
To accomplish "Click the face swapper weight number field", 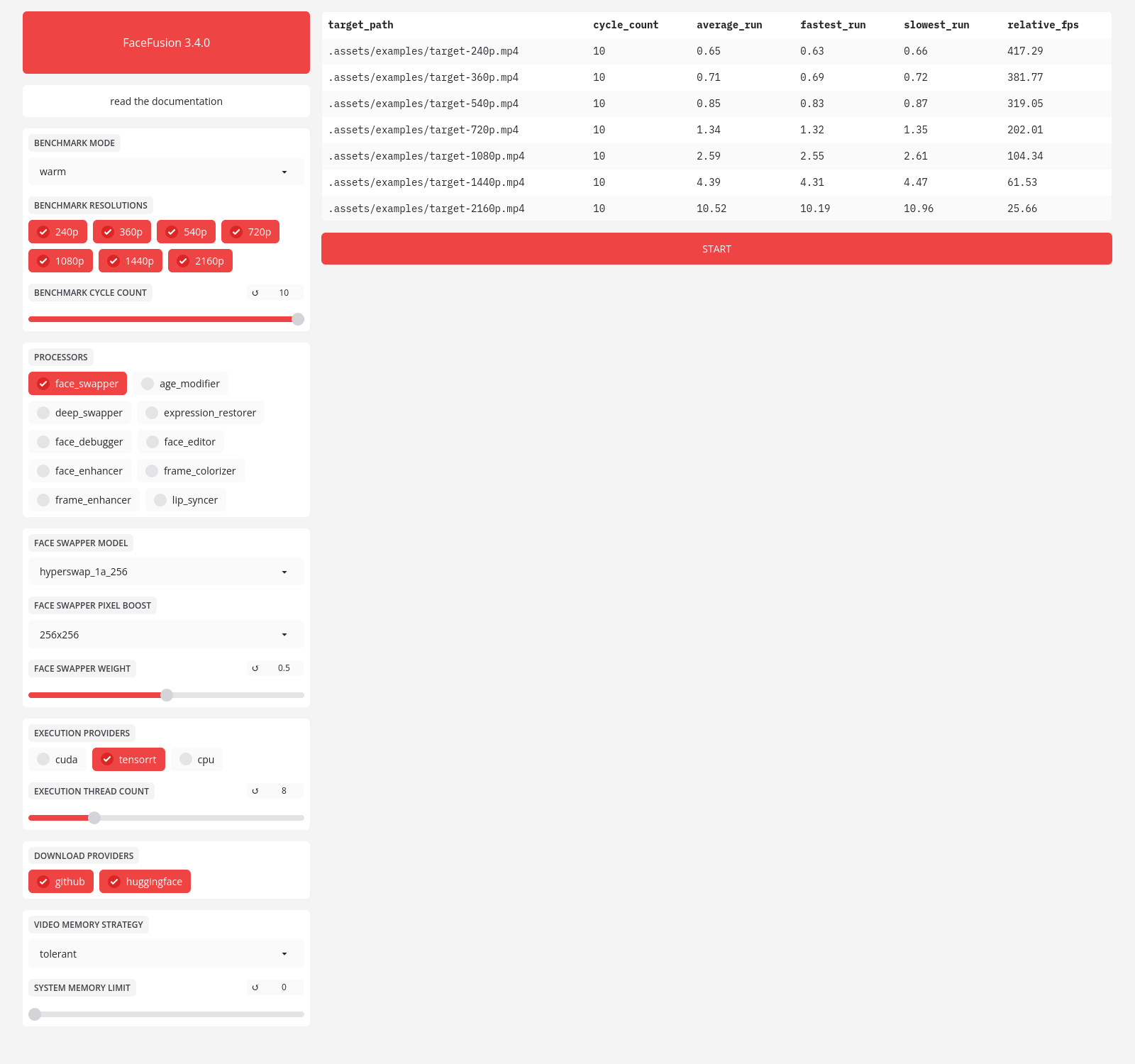I will 284,668.
